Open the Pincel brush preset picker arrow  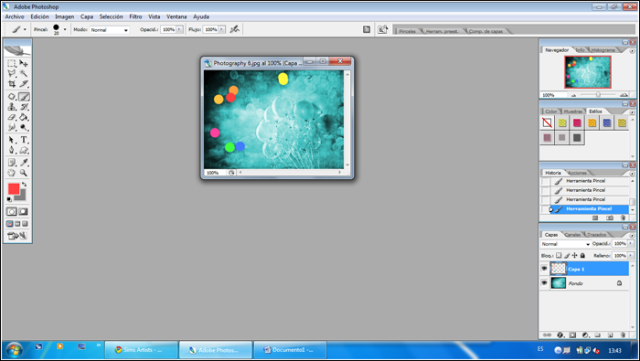coord(65,29)
